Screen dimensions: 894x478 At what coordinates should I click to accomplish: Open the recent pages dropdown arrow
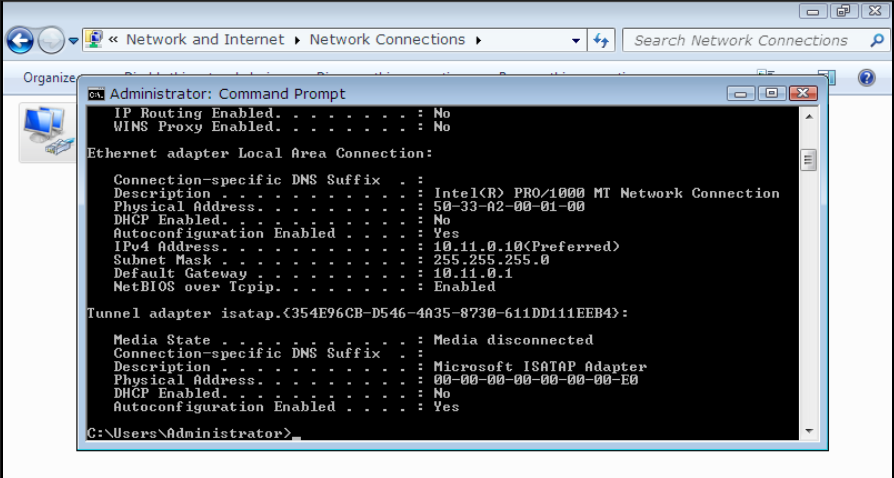[73, 41]
